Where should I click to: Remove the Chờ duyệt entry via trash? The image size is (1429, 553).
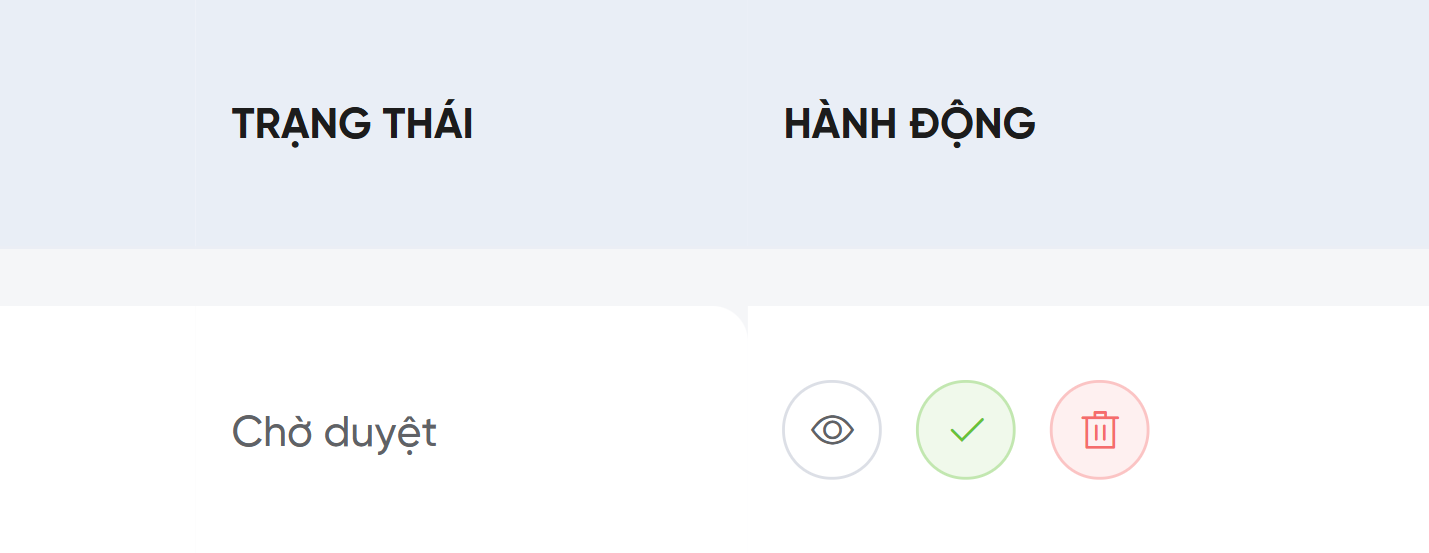[x=1100, y=430]
